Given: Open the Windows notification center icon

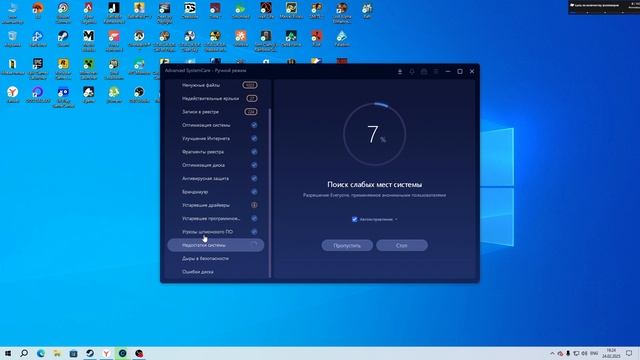Looking at the screenshot, I should pyautogui.click(x=629, y=353).
